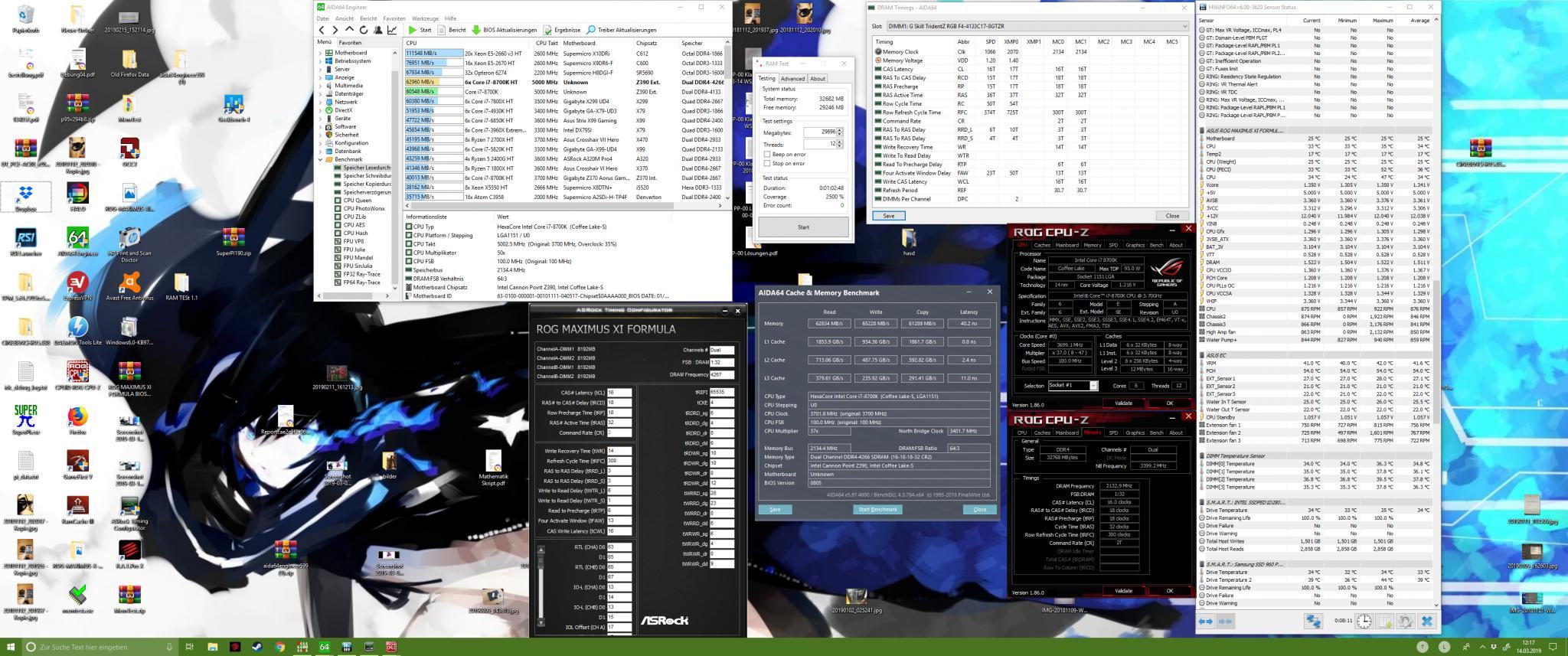The height and width of the screenshot is (656, 1568).
Task: Close the DRAM Timings dialog via Close button
Action: (x=1171, y=216)
